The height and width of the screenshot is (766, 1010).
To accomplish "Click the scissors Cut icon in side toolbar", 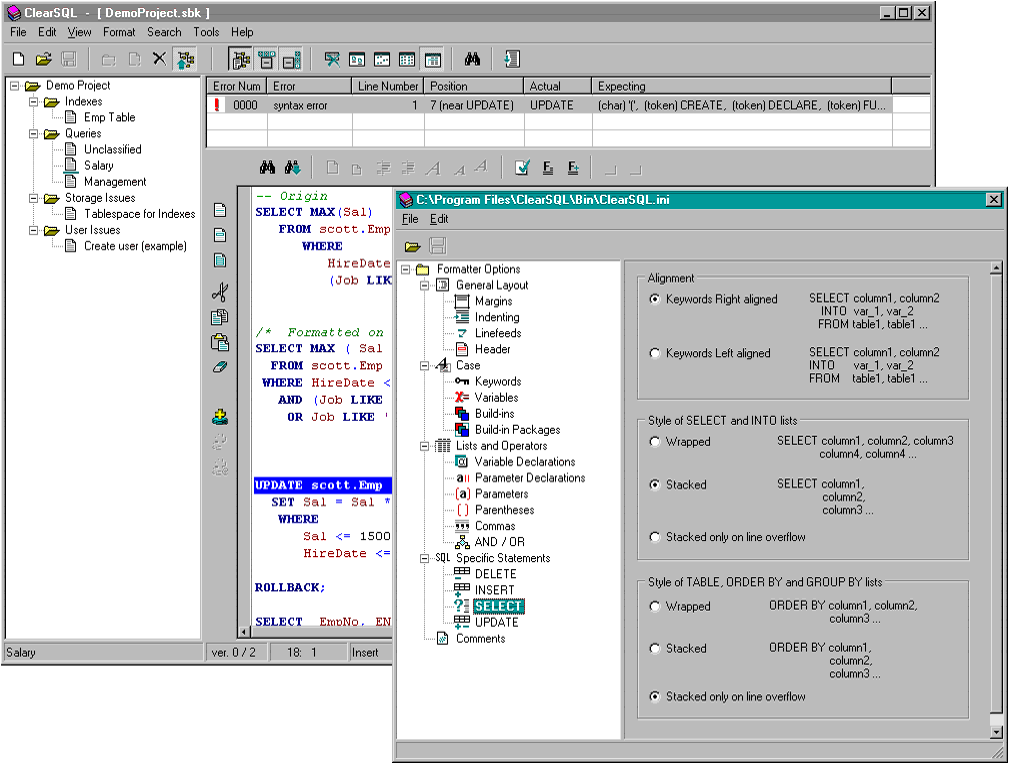I will [220, 292].
